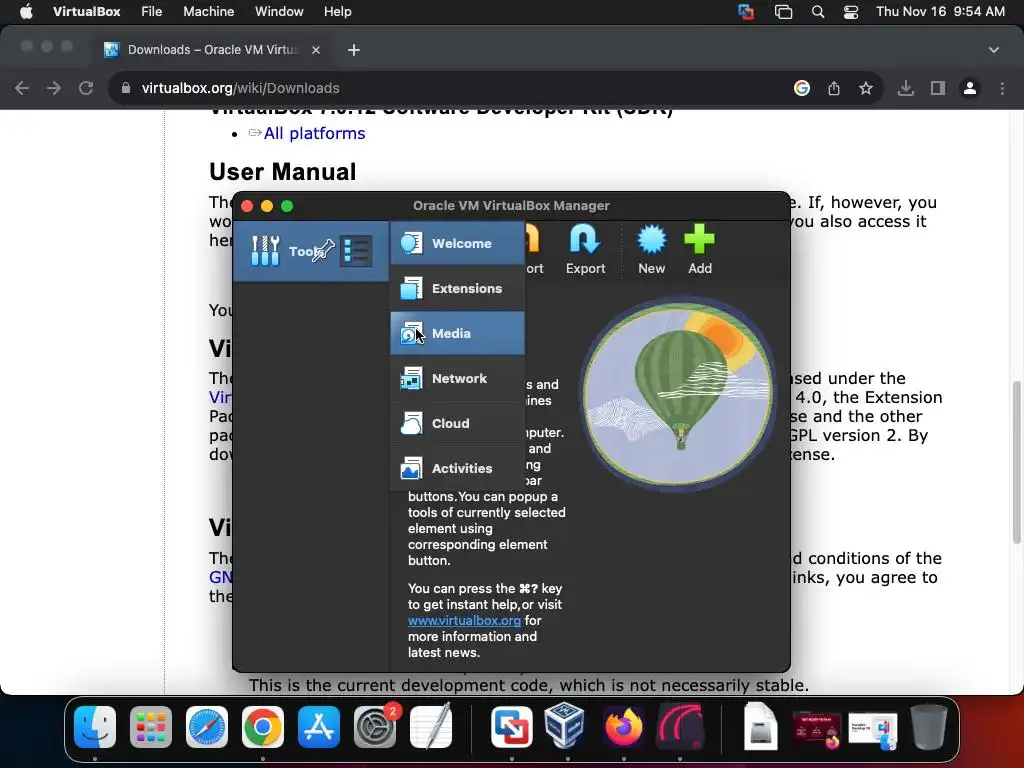The image size is (1024, 768).
Task: Open the Trash in the Dock
Action: coord(929,726)
